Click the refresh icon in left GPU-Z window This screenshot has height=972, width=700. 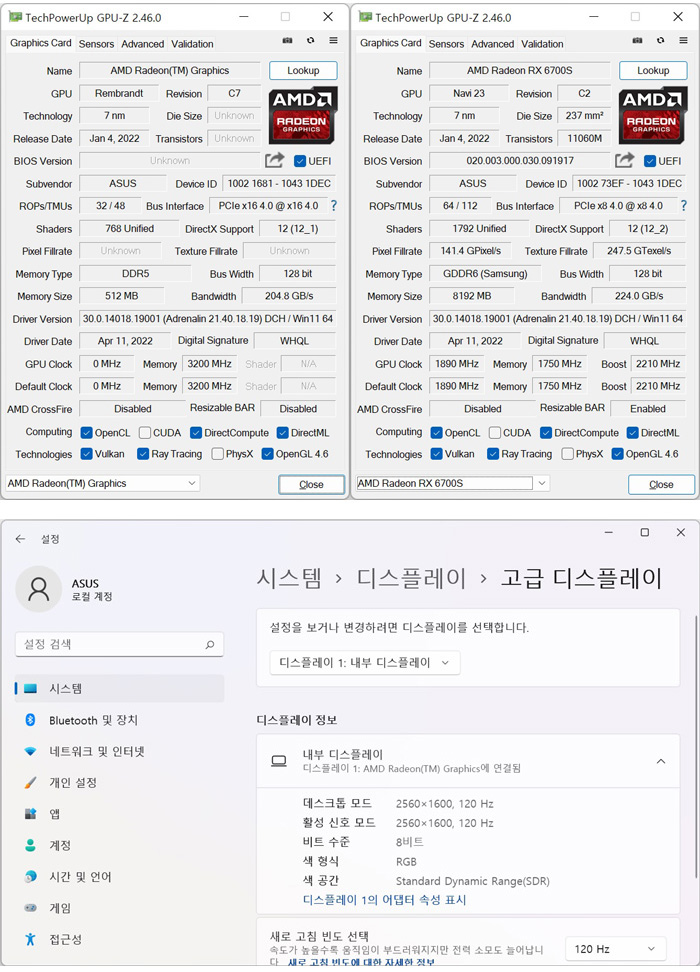[311, 40]
